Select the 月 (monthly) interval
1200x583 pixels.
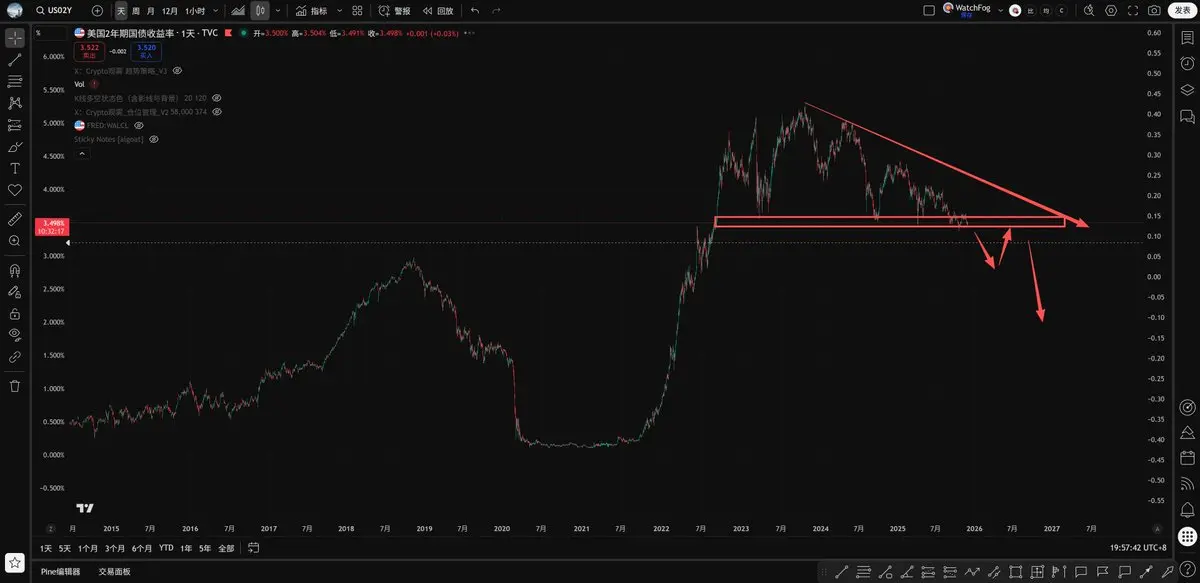[x=150, y=10]
